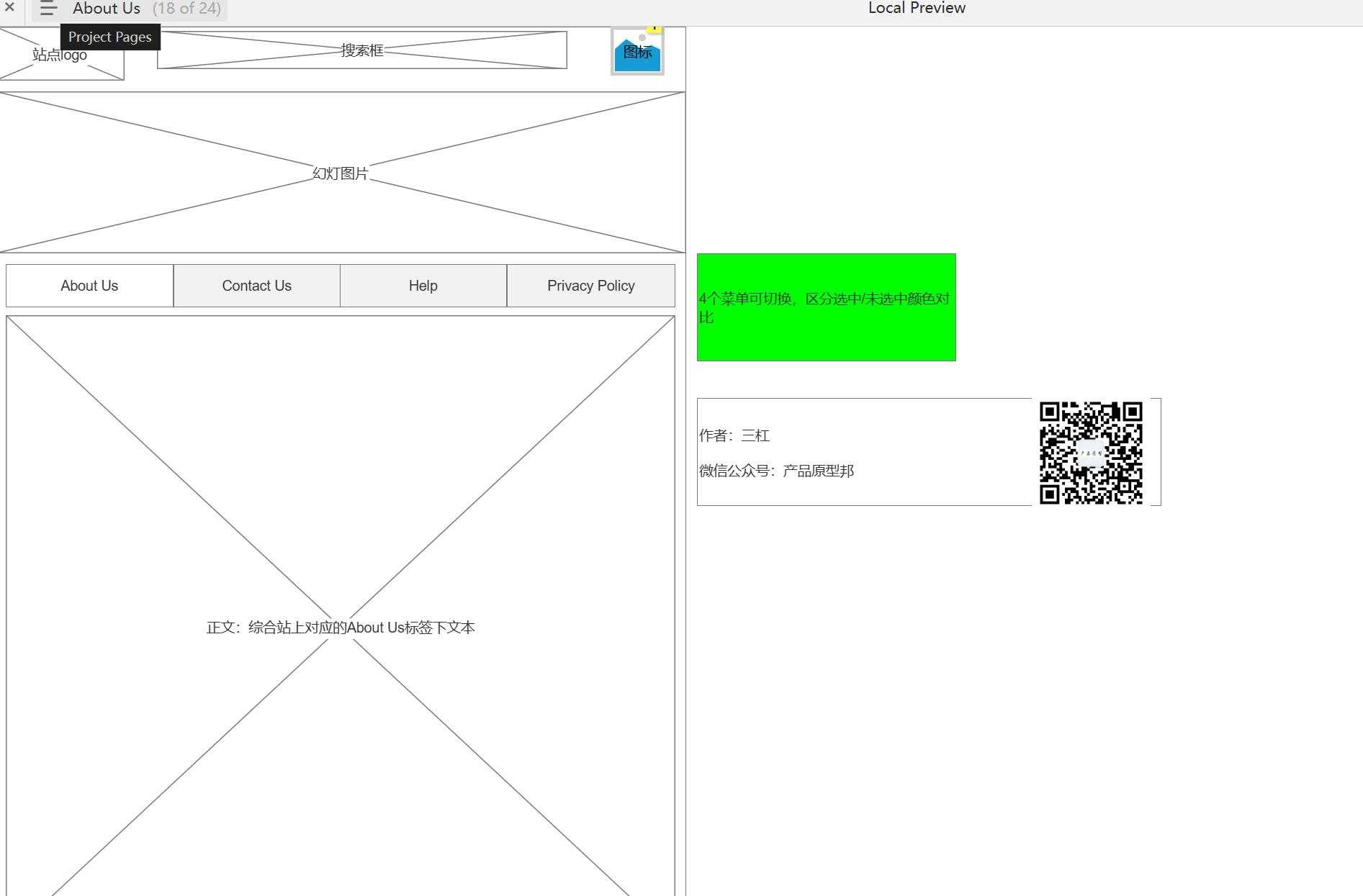This screenshot has width=1363, height=896.
Task: Click the green annotation note box
Action: [x=826, y=307]
